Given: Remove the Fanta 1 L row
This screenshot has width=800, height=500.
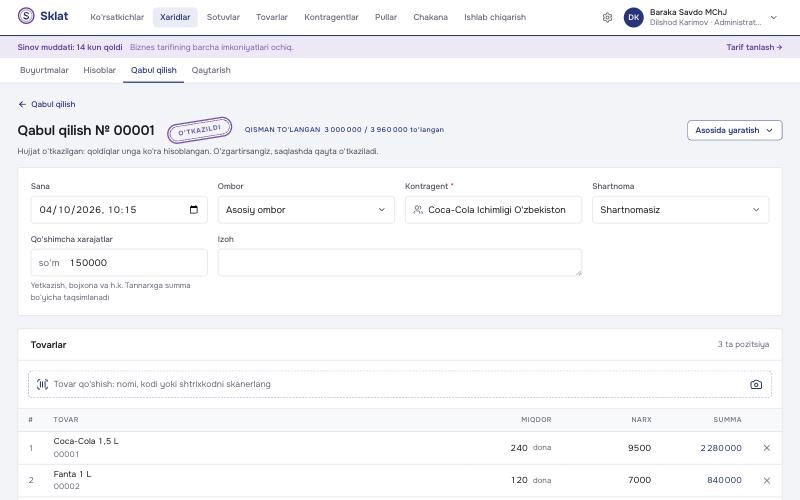Looking at the screenshot, I should point(766,481).
